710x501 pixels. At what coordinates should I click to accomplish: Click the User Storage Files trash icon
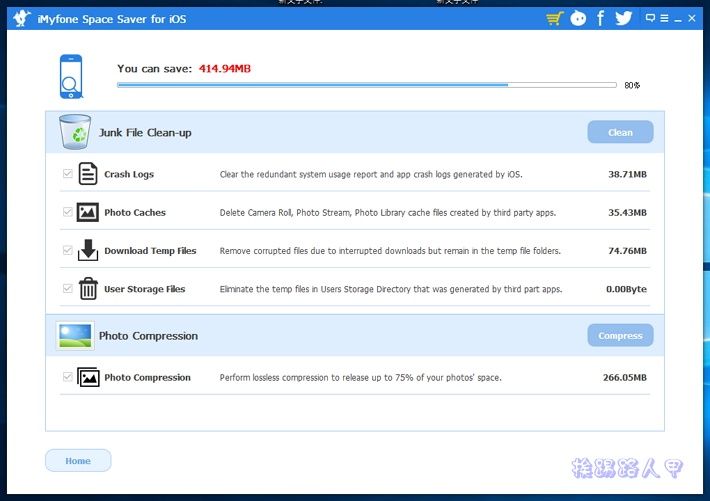pyautogui.click(x=88, y=289)
